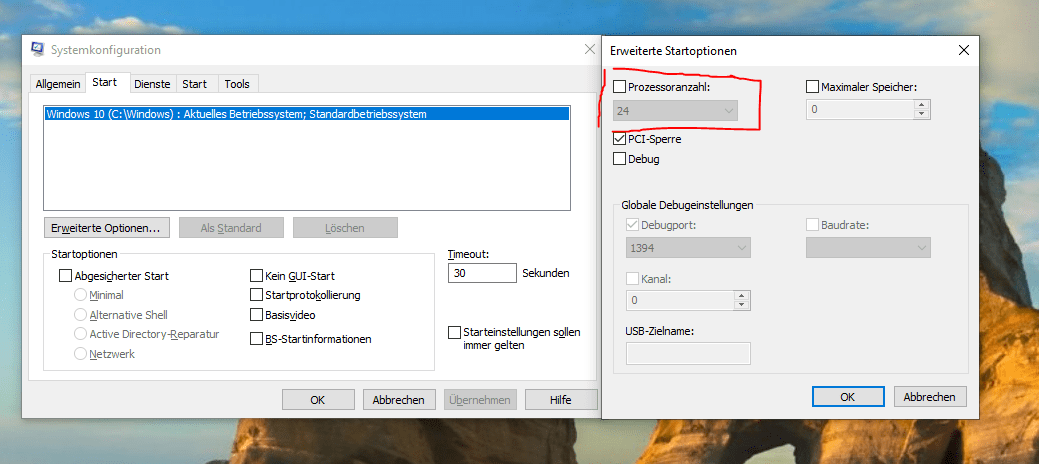The image size is (1039, 464).
Task: Open the Tools tab
Action: 237,84
